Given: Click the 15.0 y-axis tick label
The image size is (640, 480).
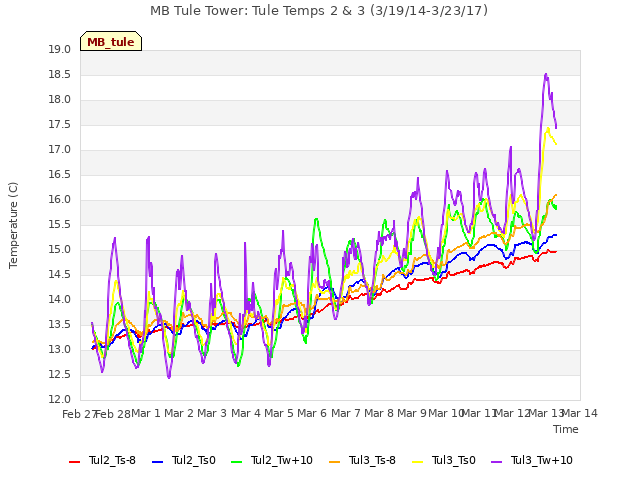Looking at the screenshot, I should coord(60,250).
